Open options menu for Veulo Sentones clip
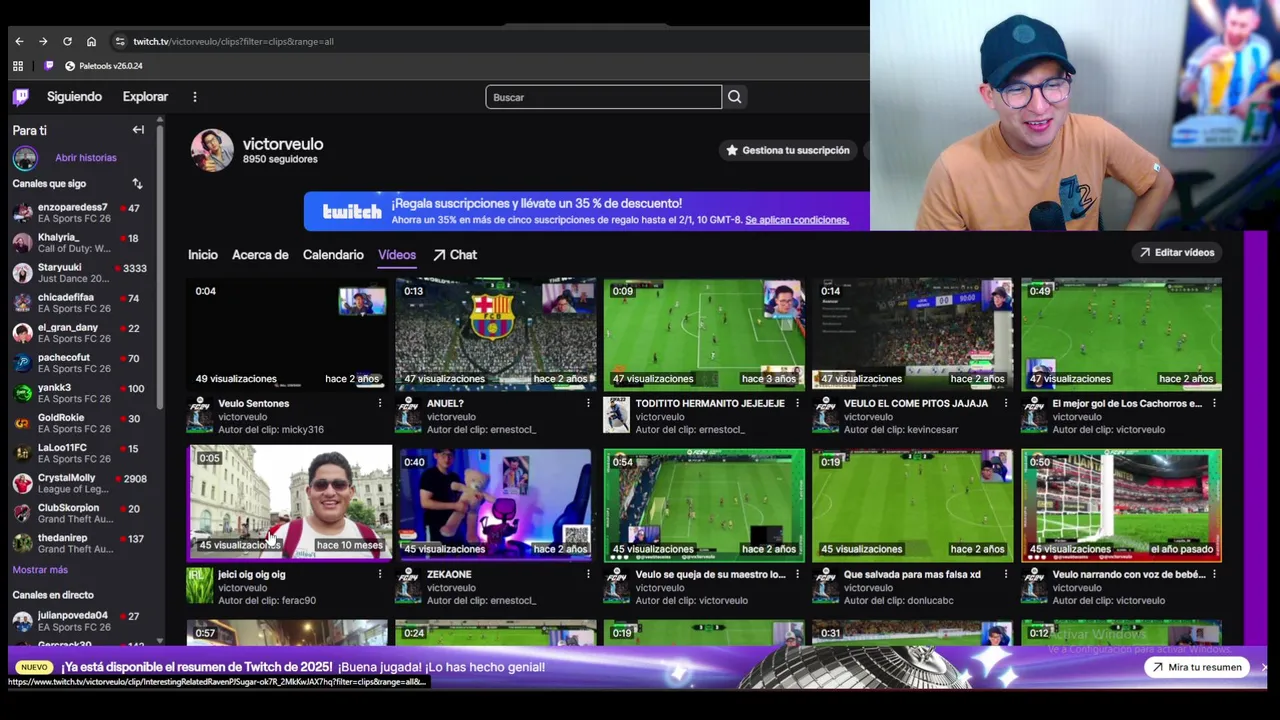The height and width of the screenshot is (720, 1280). [x=379, y=404]
